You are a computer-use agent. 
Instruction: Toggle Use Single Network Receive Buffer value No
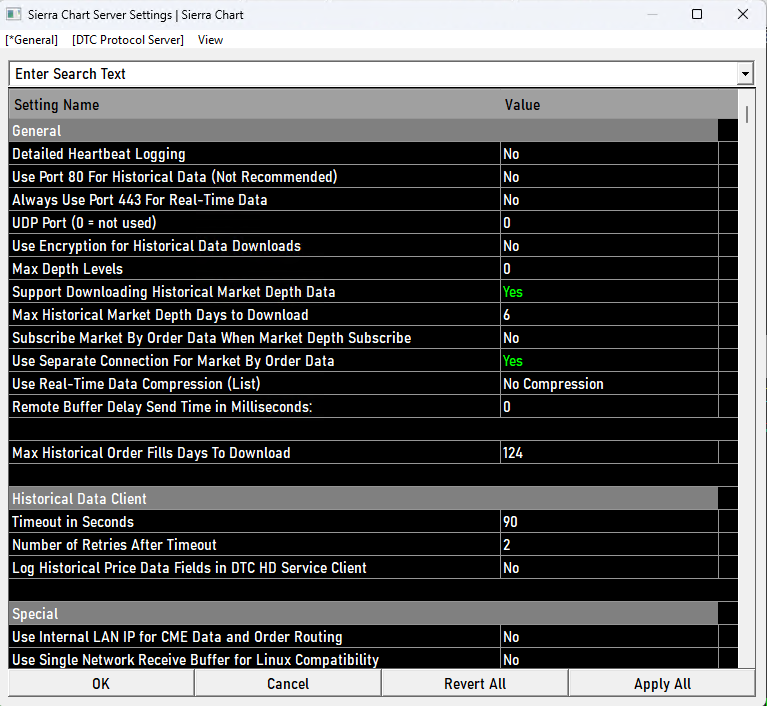click(x=609, y=659)
